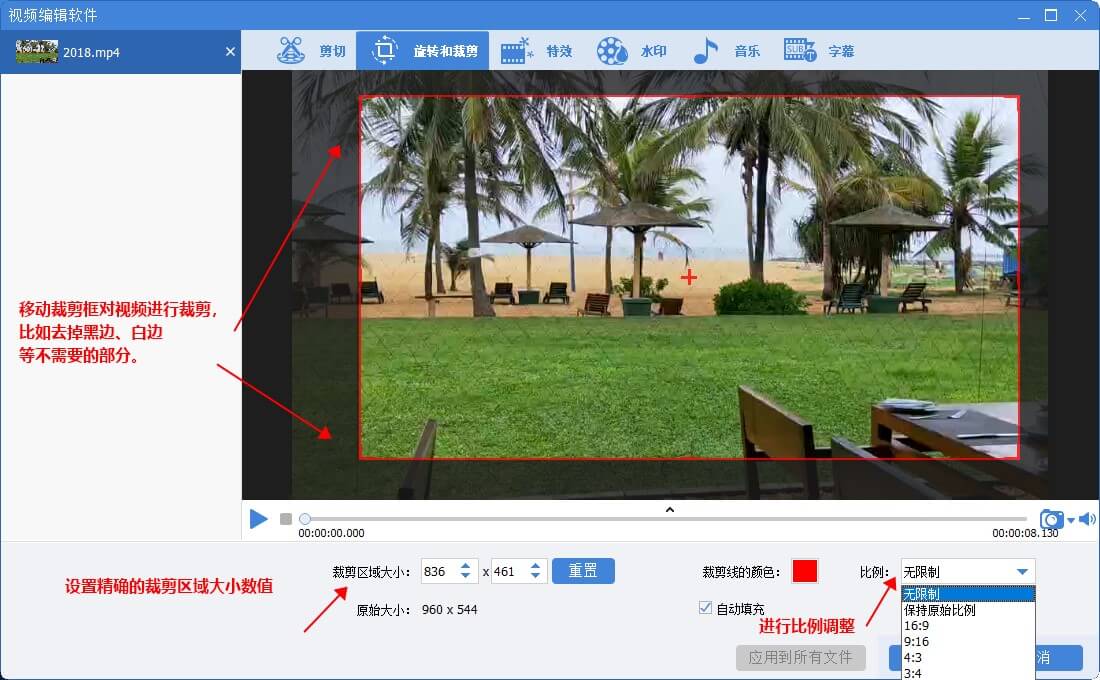This screenshot has width=1100, height=680.
Task: Expand the 比例 ratio combo box
Action: 967,571
